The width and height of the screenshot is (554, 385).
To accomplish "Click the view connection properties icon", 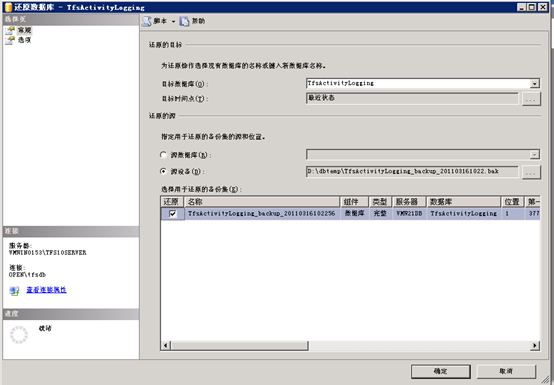I will pos(14,291).
